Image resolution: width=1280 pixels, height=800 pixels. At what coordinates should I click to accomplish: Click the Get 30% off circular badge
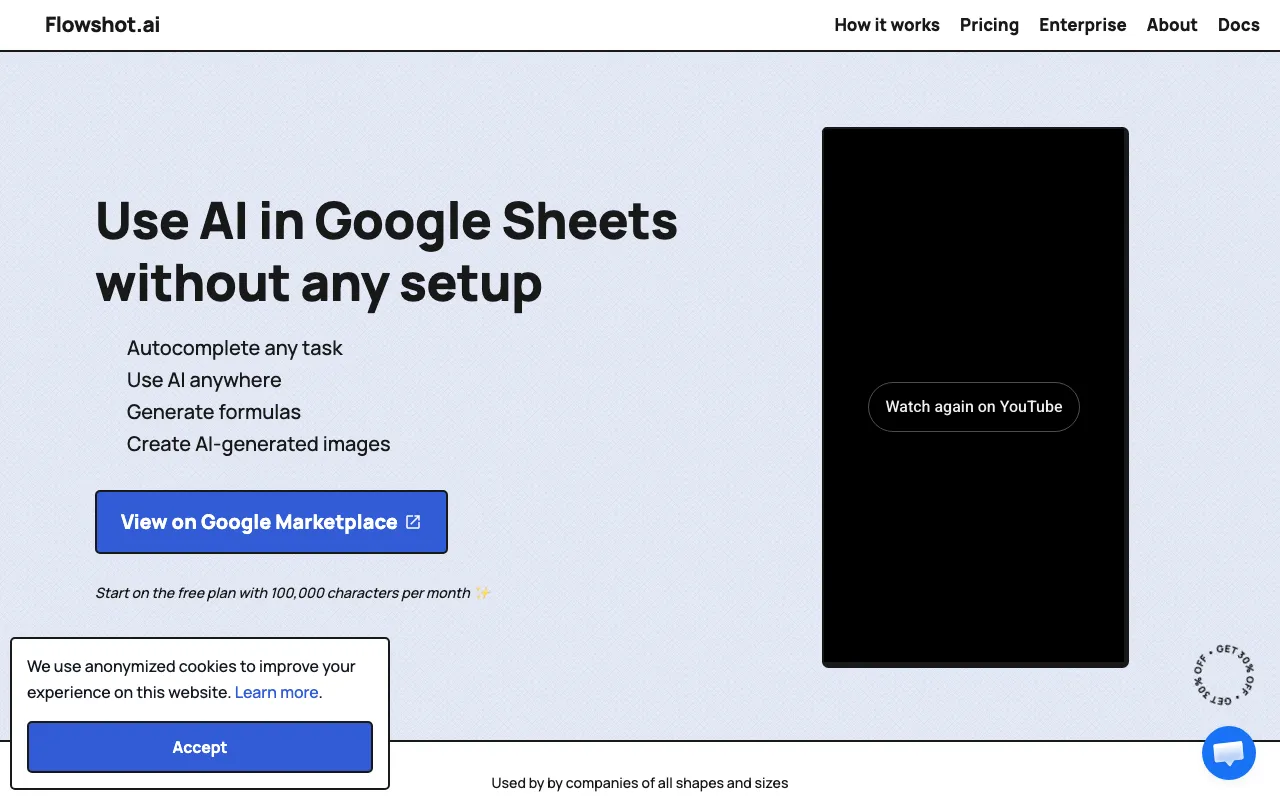point(1224,674)
